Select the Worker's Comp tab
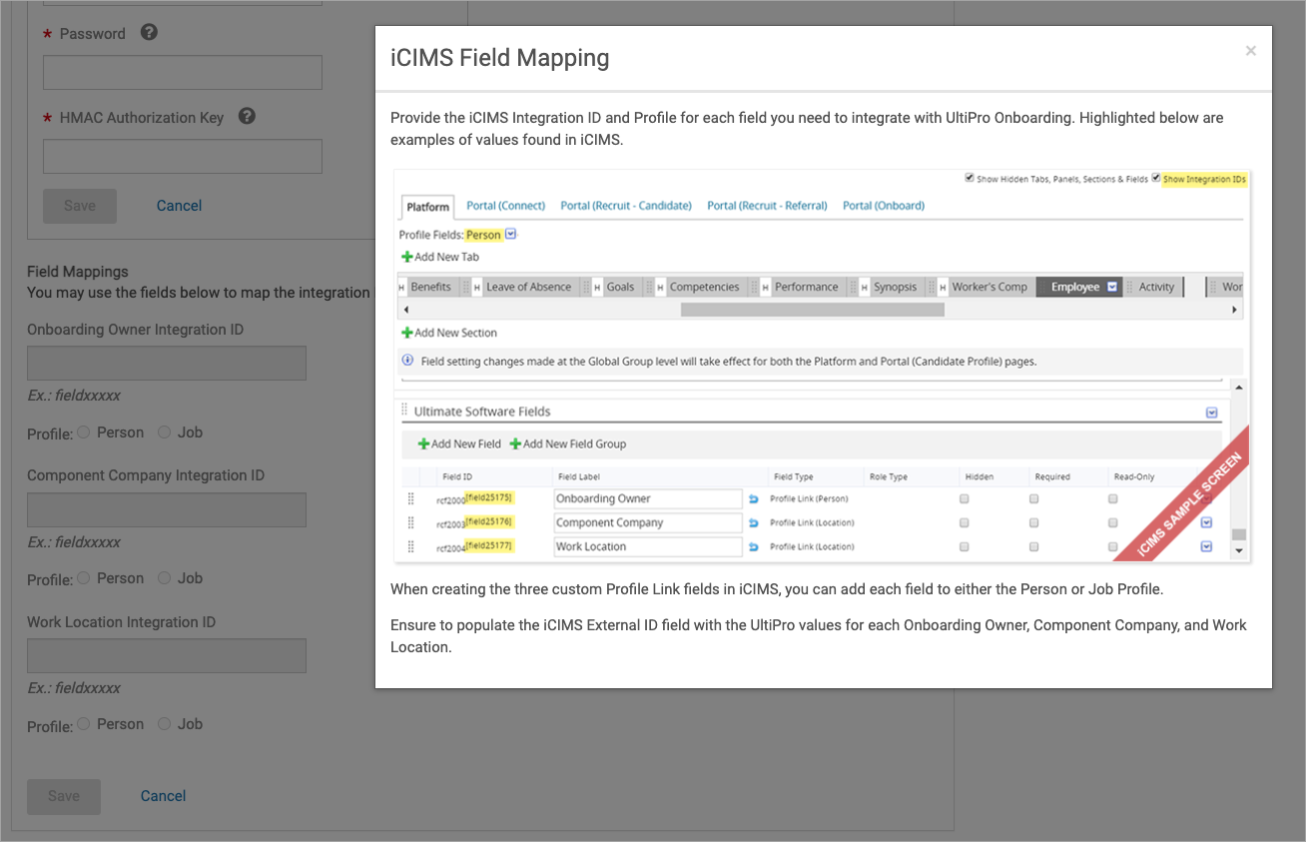Viewport: 1306px width, 842px height. pos(989,287)
